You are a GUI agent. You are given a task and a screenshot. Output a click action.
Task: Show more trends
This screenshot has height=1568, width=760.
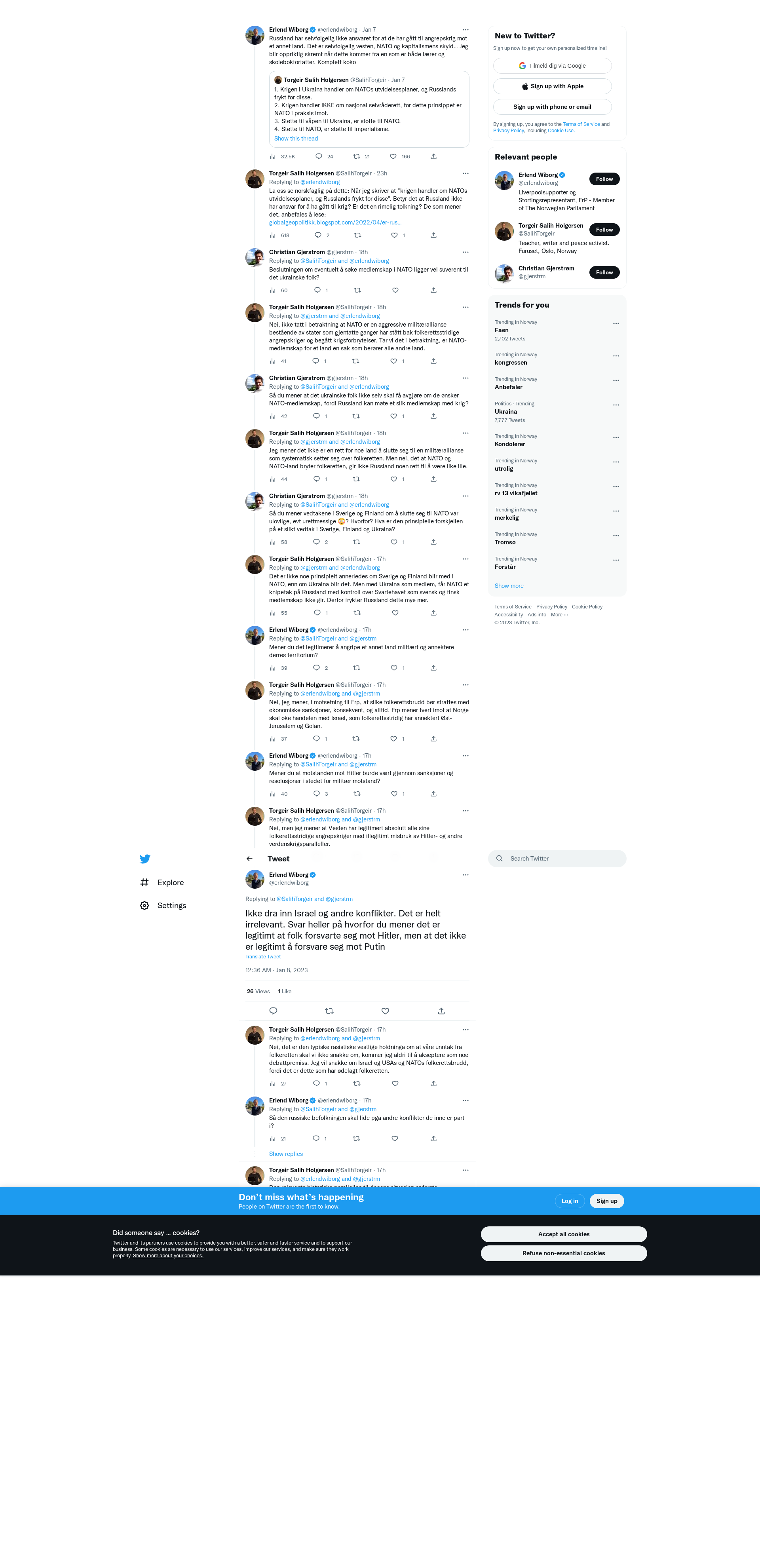click(x=509, y=586)
